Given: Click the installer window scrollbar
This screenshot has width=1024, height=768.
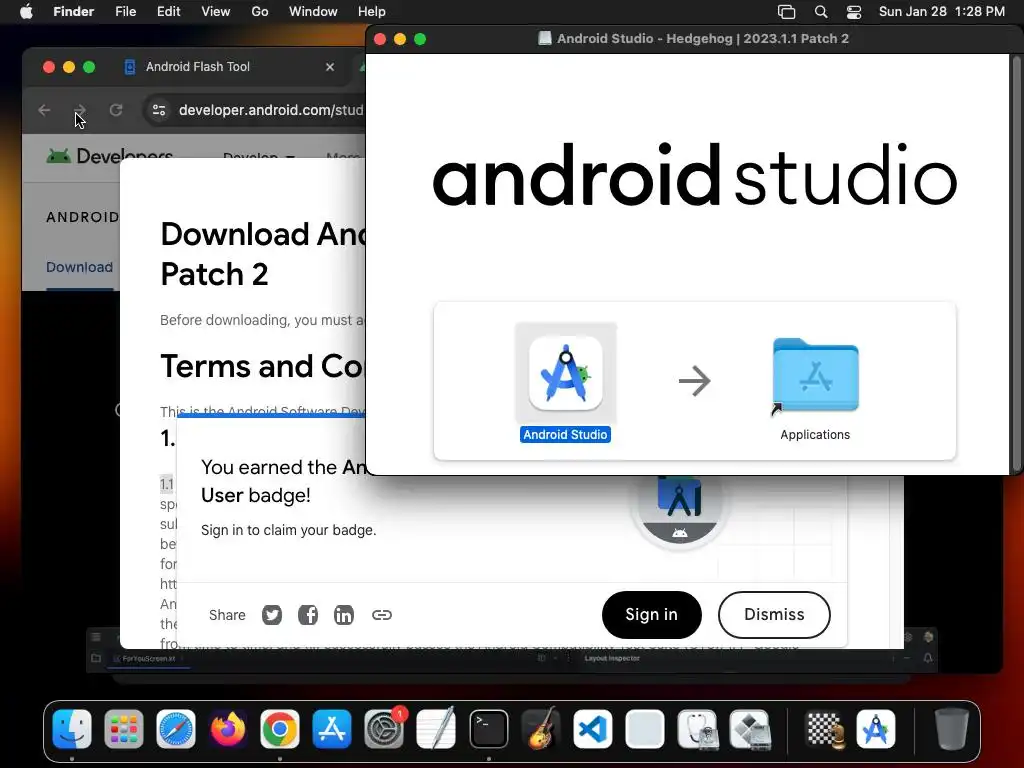Looking at the screenshot, I should pyautogui.click(x=1016, y=263).
